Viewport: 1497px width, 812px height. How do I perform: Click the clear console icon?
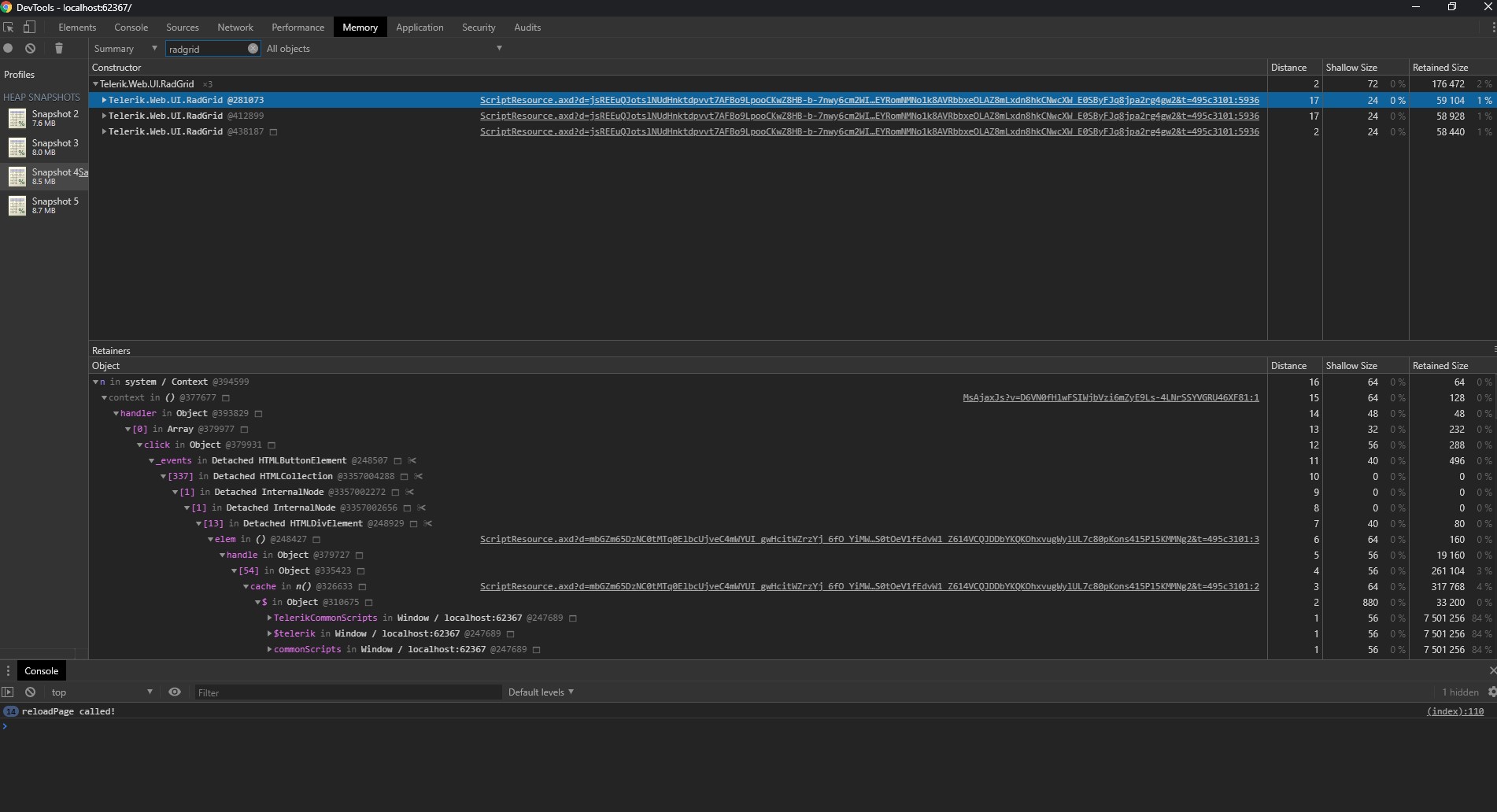30,692
